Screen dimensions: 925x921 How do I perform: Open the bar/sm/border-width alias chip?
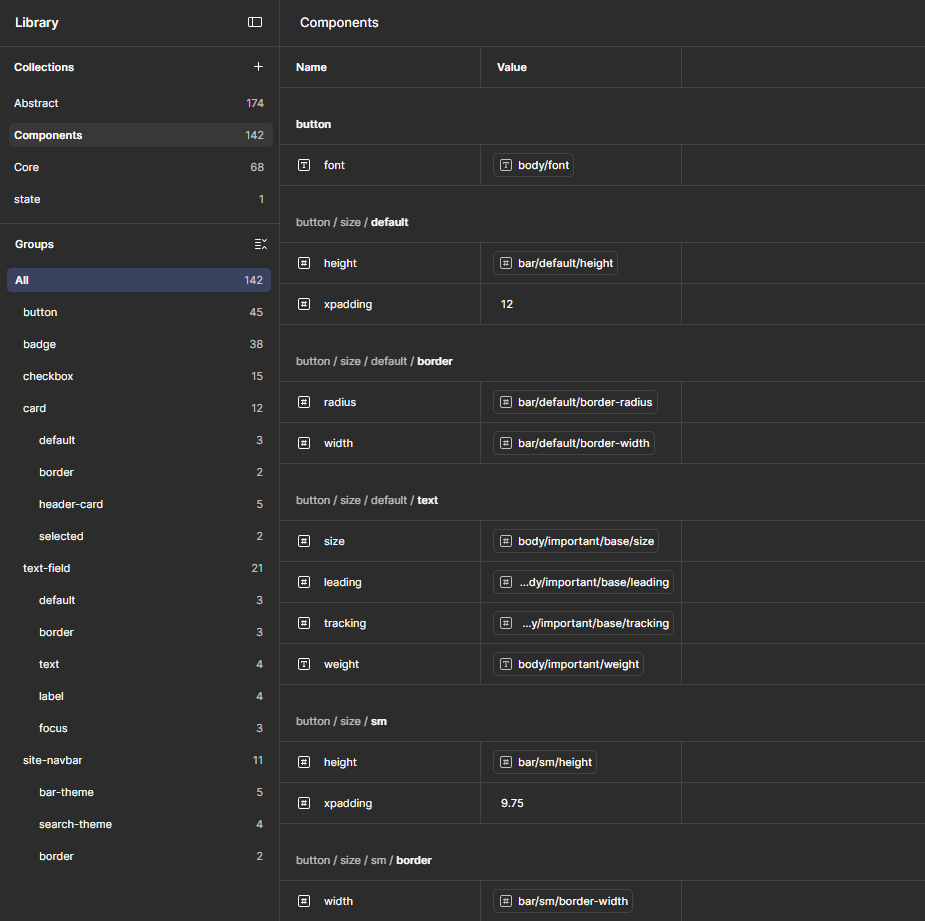click(563, 901)
